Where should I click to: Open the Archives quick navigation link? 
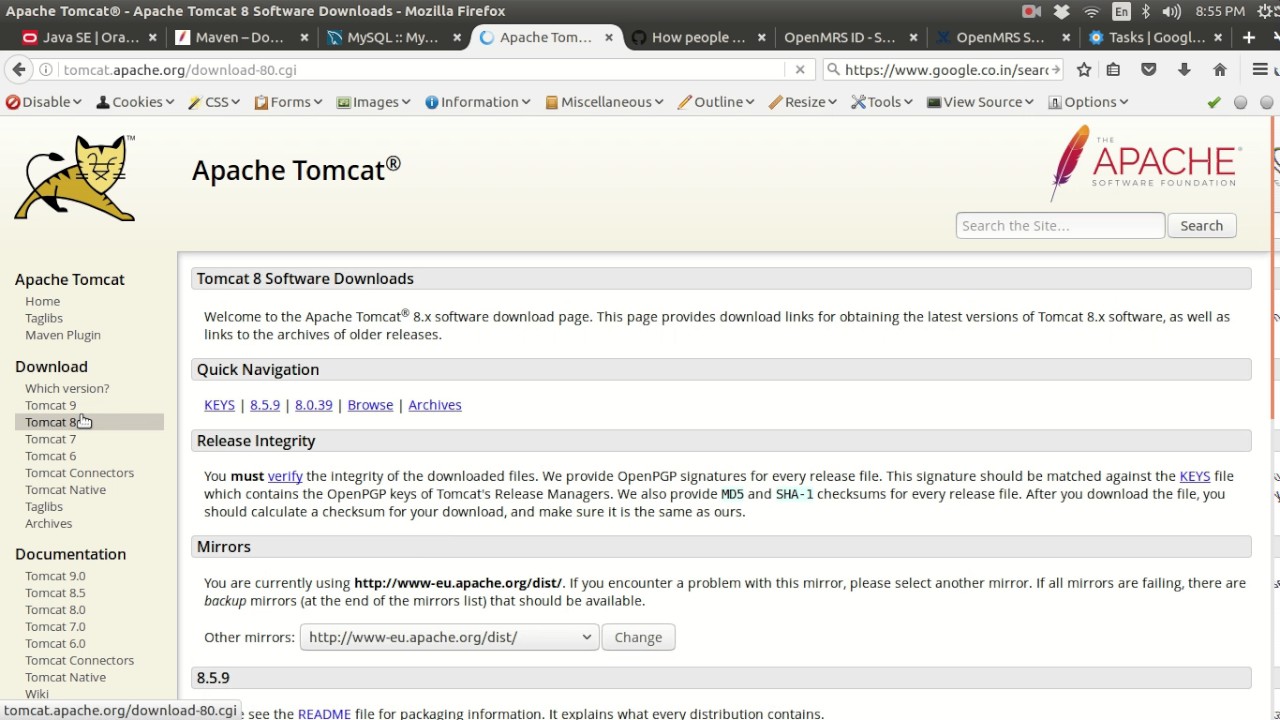pyautogui.click(x=435, y=405)
